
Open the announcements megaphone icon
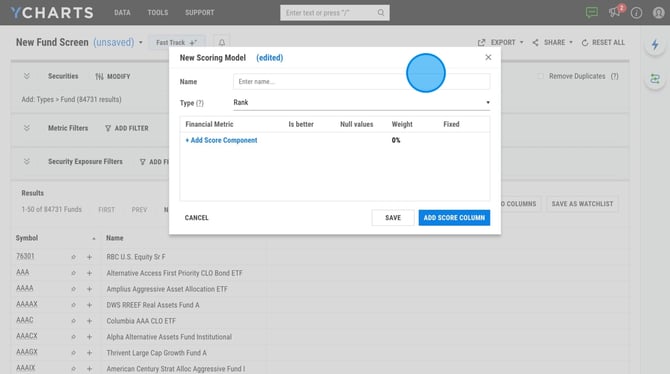(x=615, y=12)
